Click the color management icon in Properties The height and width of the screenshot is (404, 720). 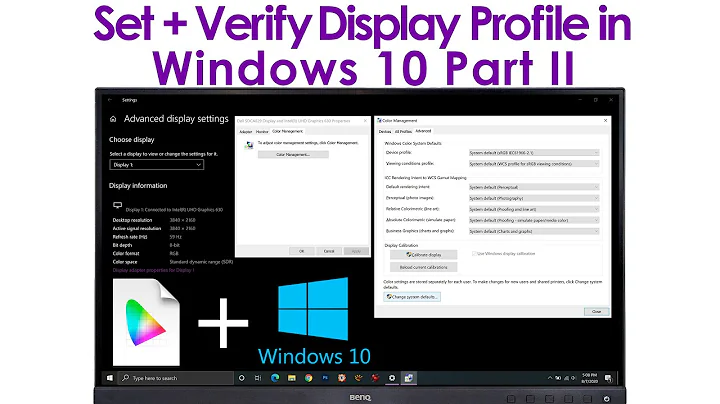[x=249, y=145]
